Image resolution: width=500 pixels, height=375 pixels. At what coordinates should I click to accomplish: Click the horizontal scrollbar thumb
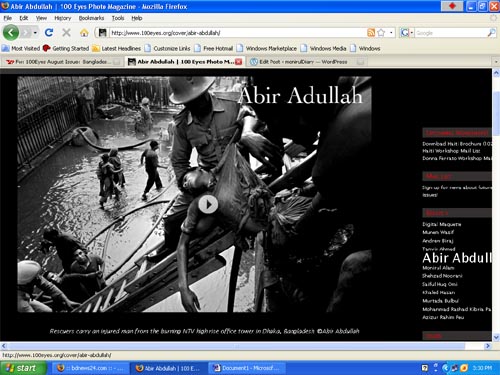pos(236,346)
